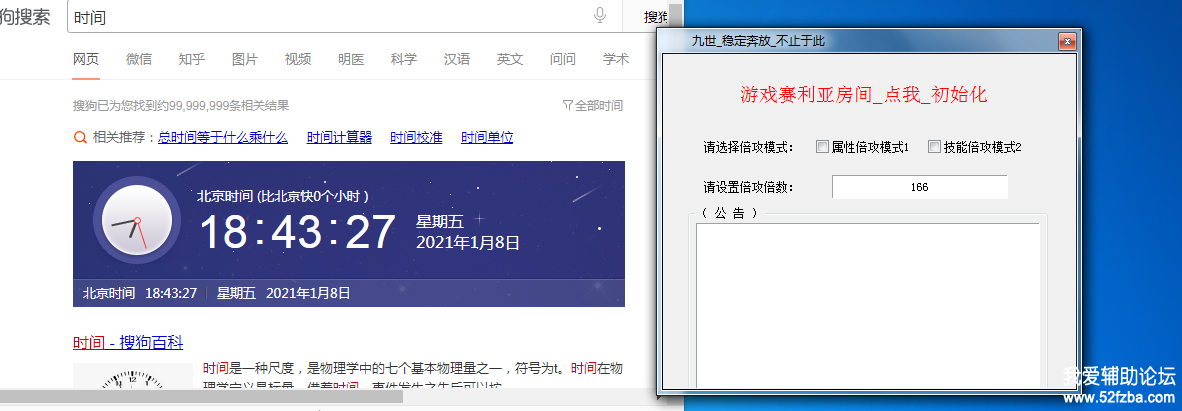The width and height of the screenshot is (1182, 411).
Task: Click the search box containing 时间
Action: [344, 17]
